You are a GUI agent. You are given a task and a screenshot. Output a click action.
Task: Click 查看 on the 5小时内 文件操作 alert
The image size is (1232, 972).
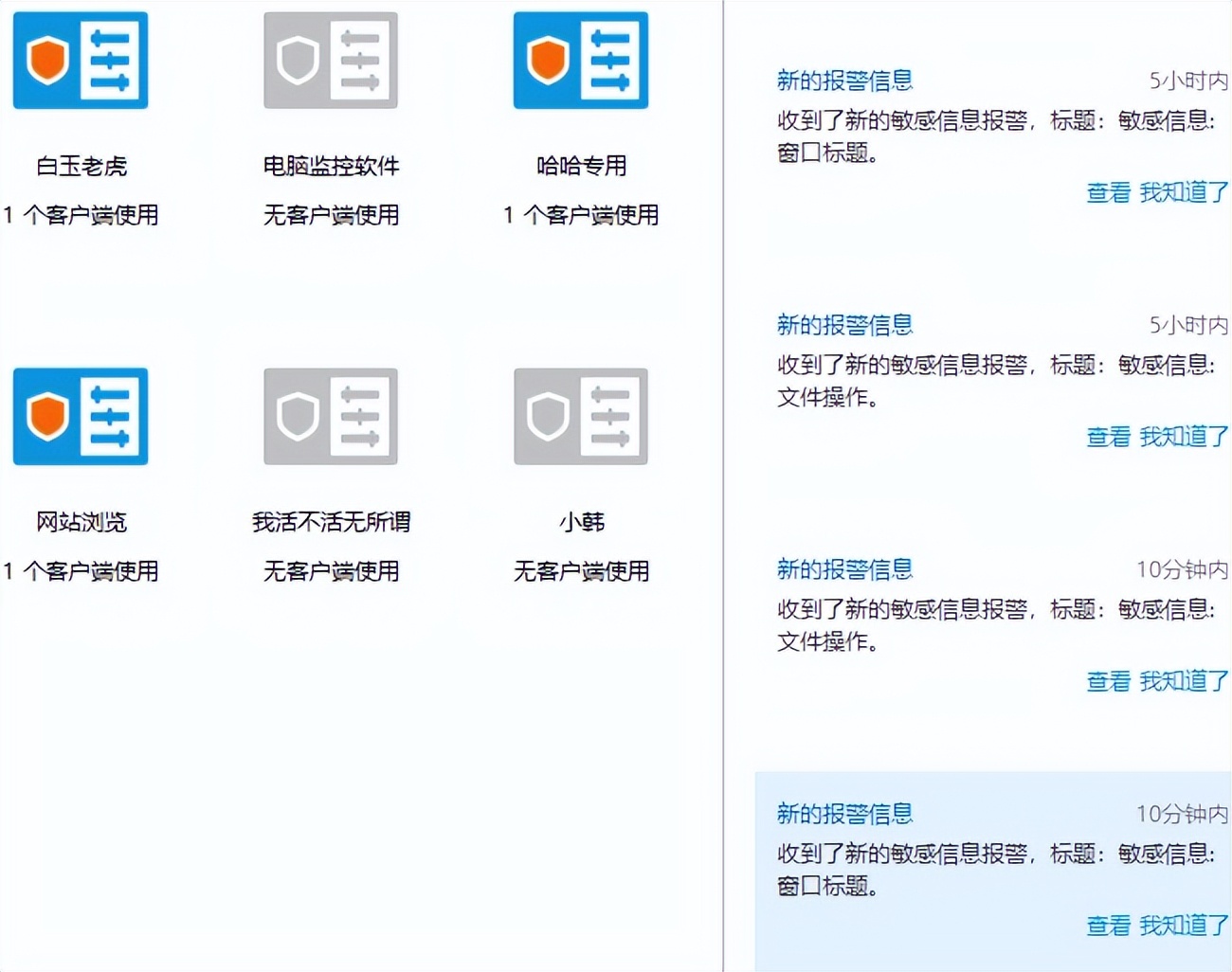1107,438
